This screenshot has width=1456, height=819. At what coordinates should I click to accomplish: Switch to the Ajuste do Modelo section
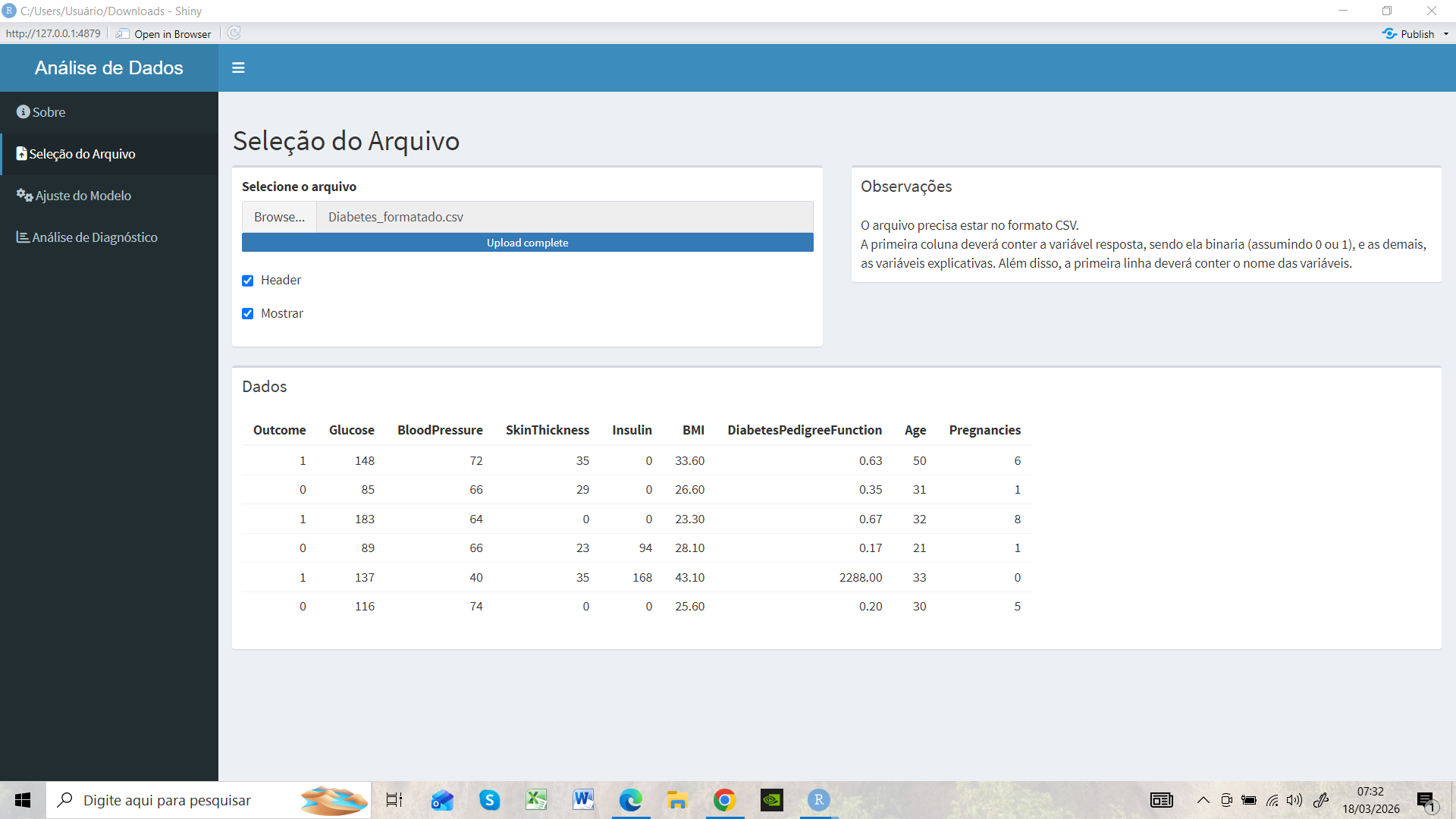click(x=82, y=195)
